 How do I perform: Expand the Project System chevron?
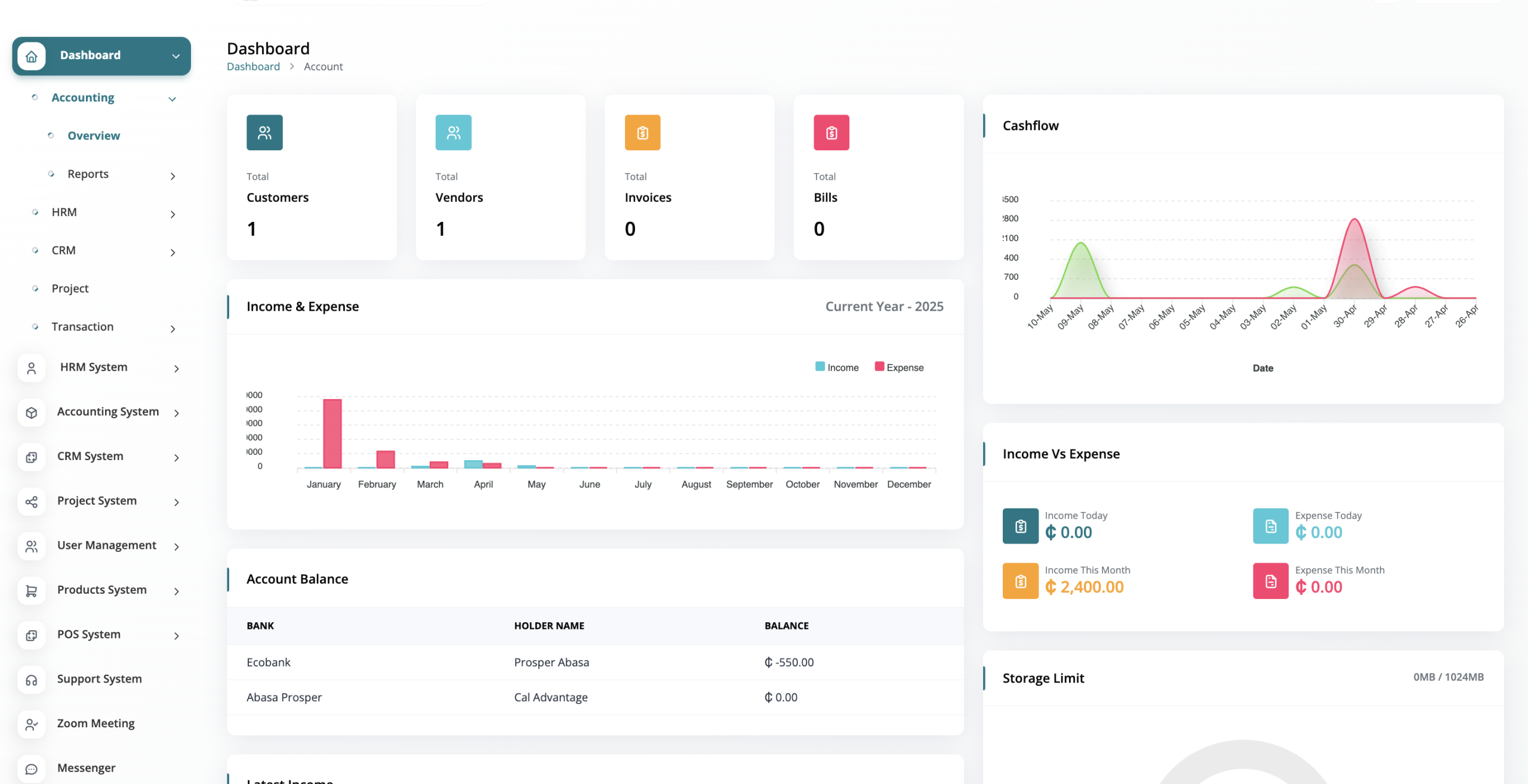(177, 502)
